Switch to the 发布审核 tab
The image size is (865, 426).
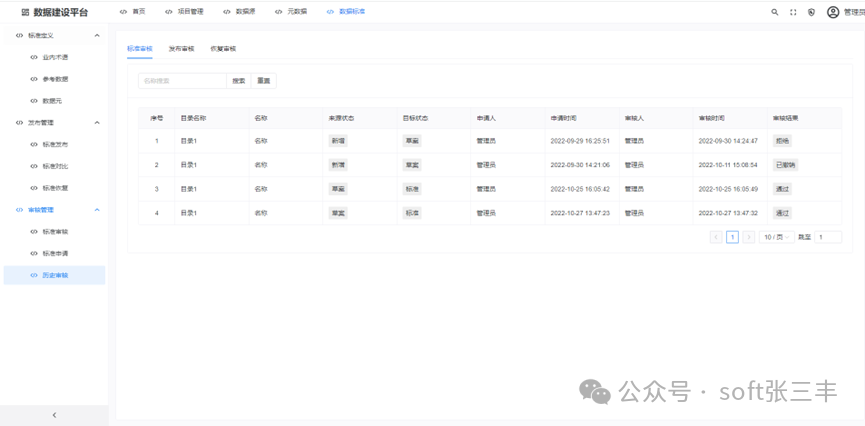click(x=181, y=49)
